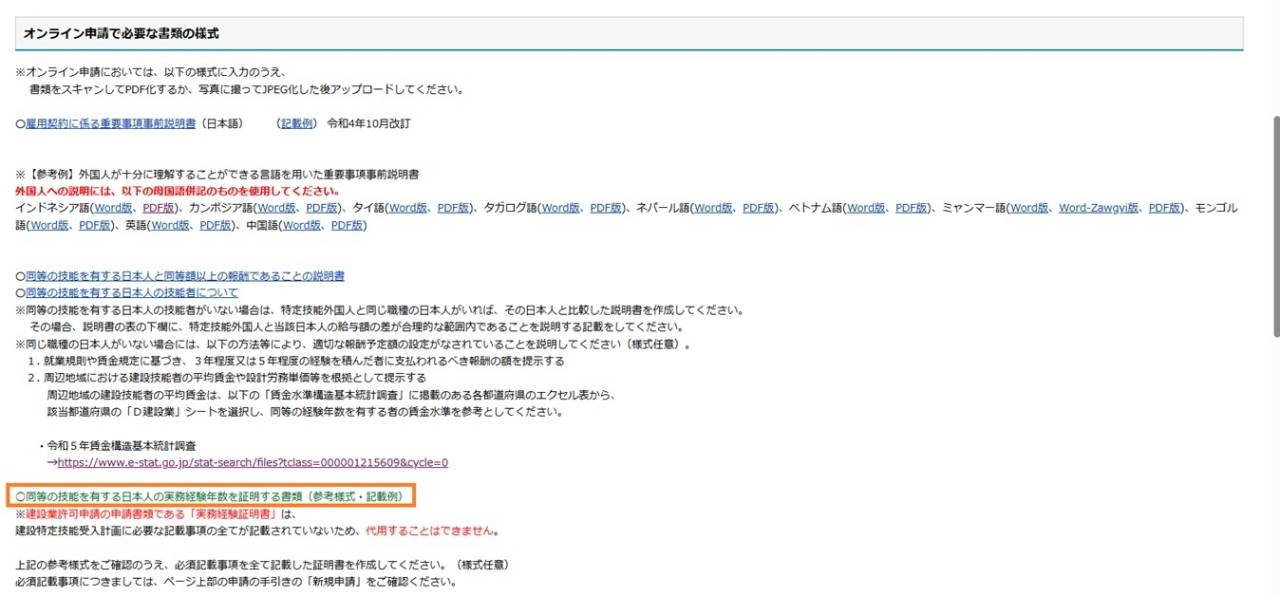This screenshot has width=1280, height=596.
Task: Download the Cambodian Word版 document
Action: pyautogui.click(x=276, y=208)
